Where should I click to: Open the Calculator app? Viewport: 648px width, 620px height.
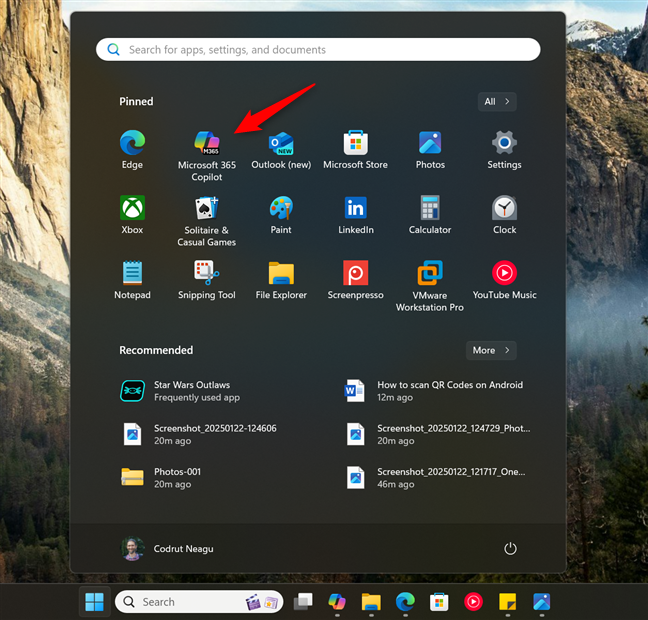tap(430, 215)
